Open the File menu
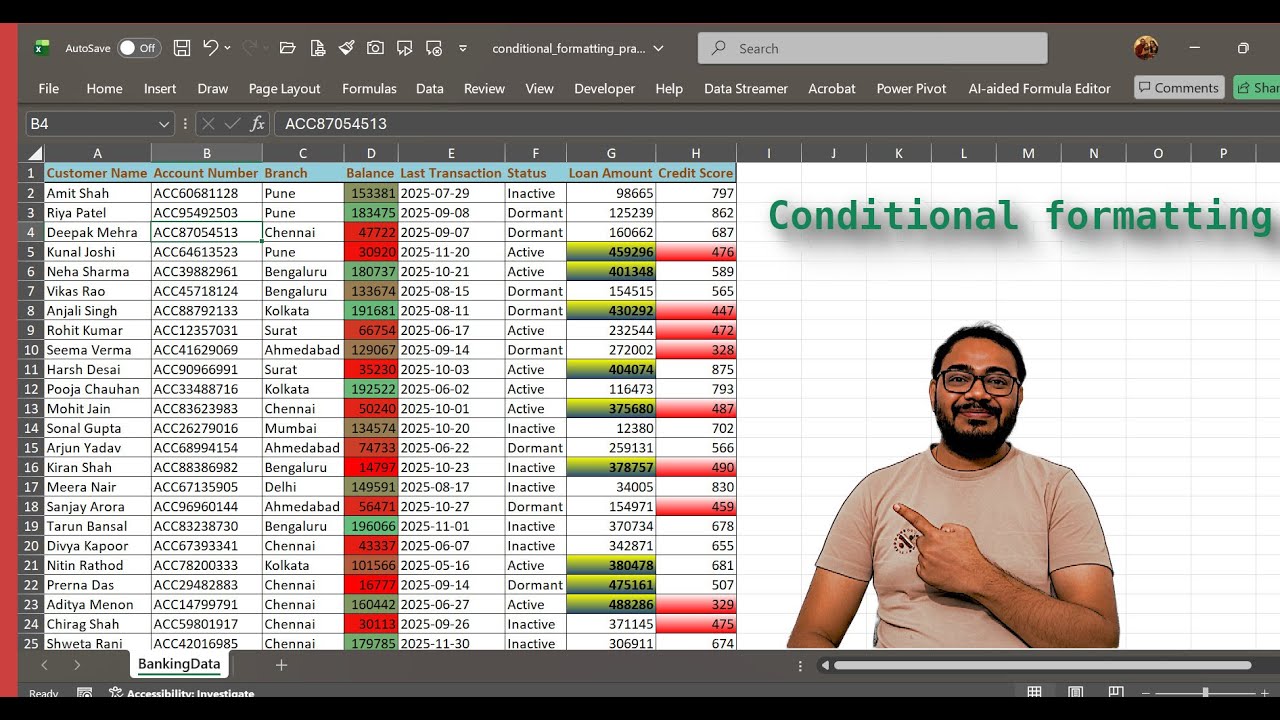The width and height of the screenshot is (1280, 720). (48, 88)
